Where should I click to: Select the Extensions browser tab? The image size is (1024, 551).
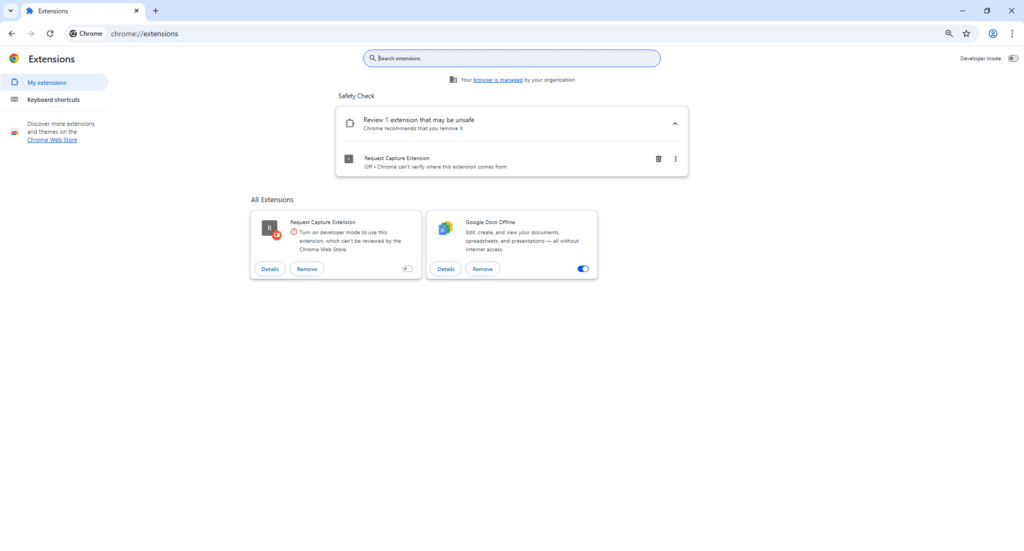83,11
